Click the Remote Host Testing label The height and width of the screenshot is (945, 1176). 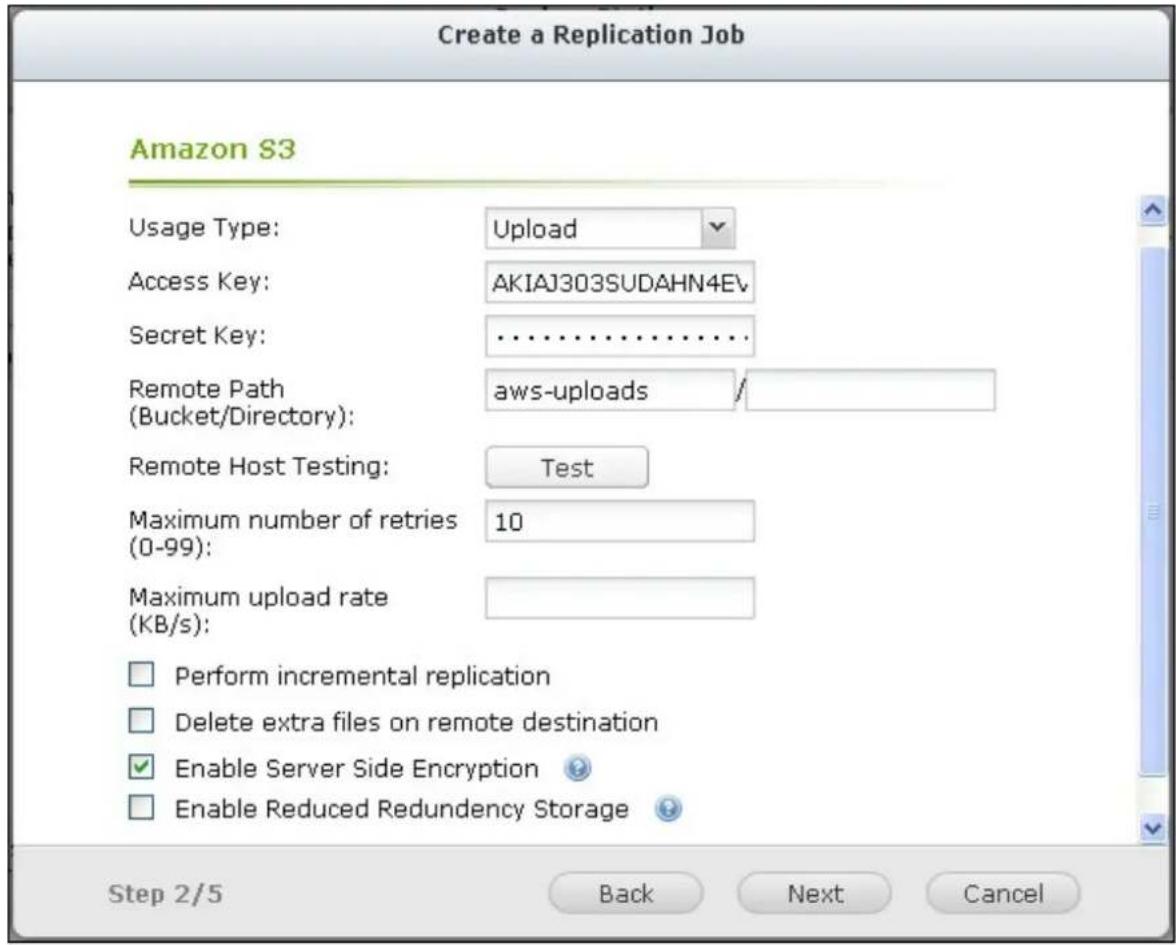click(x=259, y=466)
